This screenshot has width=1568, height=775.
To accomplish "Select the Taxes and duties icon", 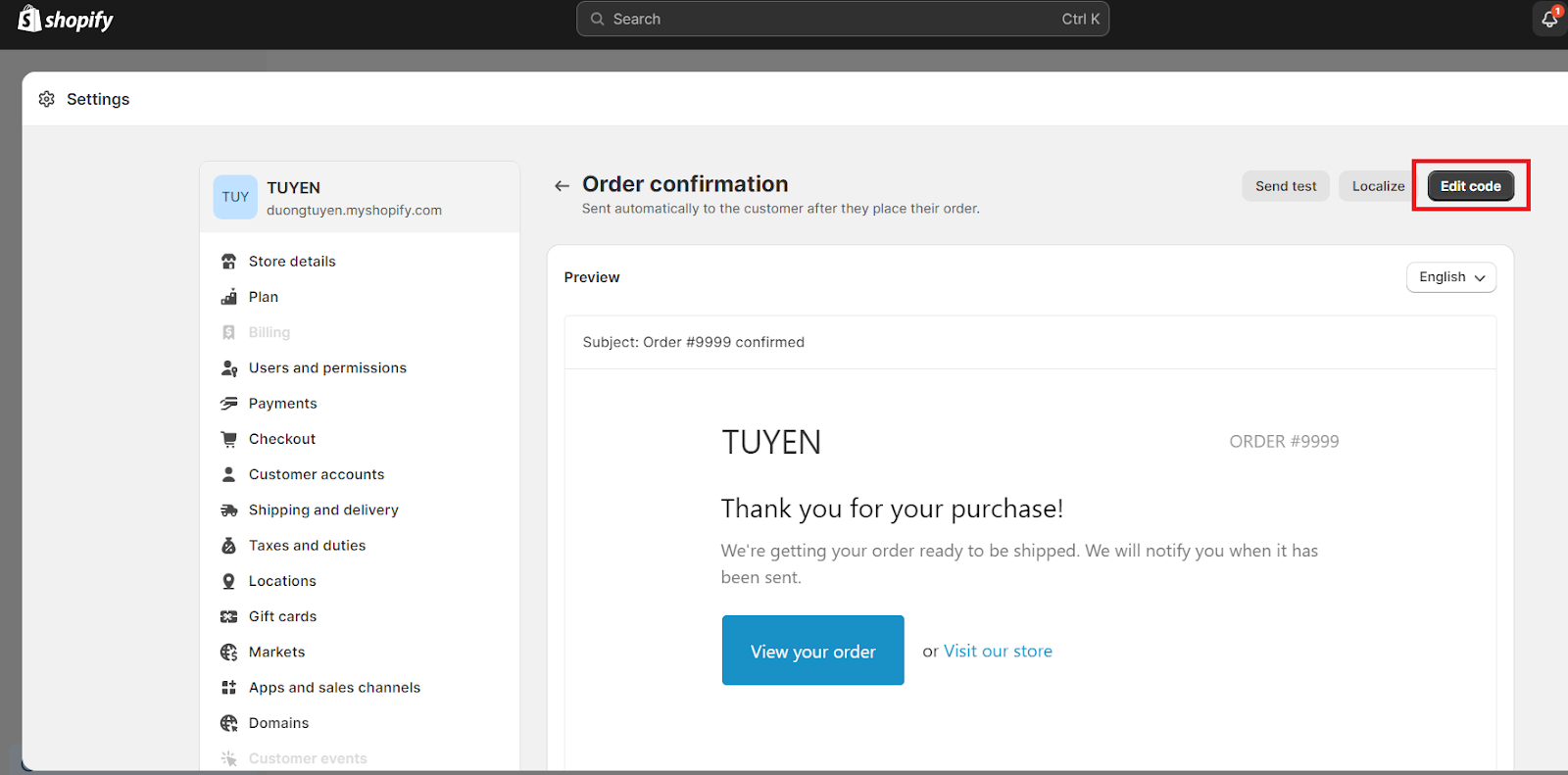I will coord(228,545).
